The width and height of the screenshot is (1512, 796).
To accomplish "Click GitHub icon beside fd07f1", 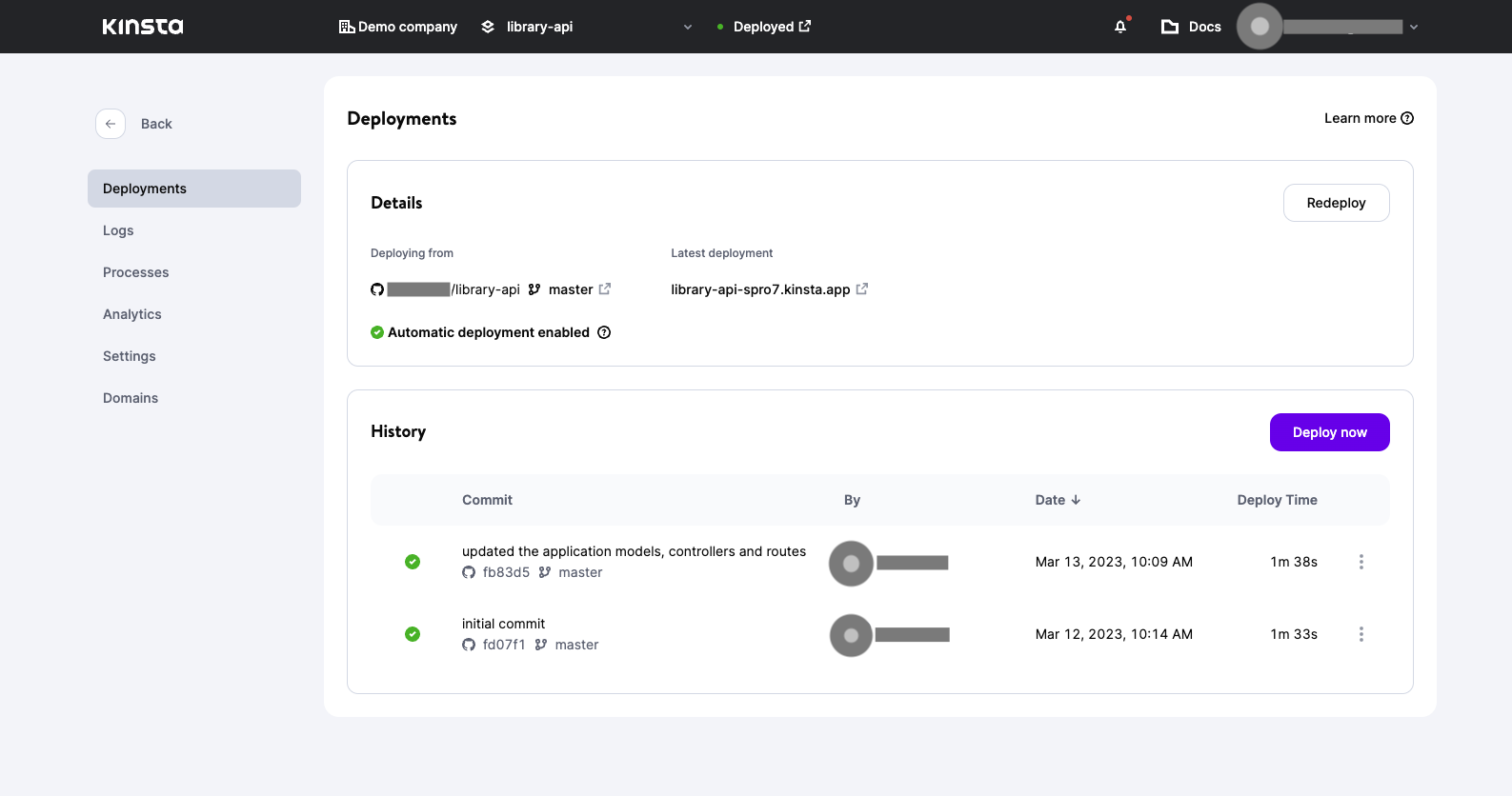I will click(x=469, y=645).
